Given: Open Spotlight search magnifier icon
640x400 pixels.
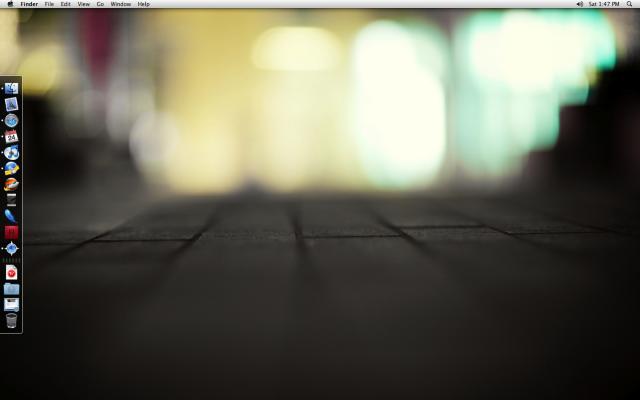Looking at the screenshot, I should click(629, 4).
